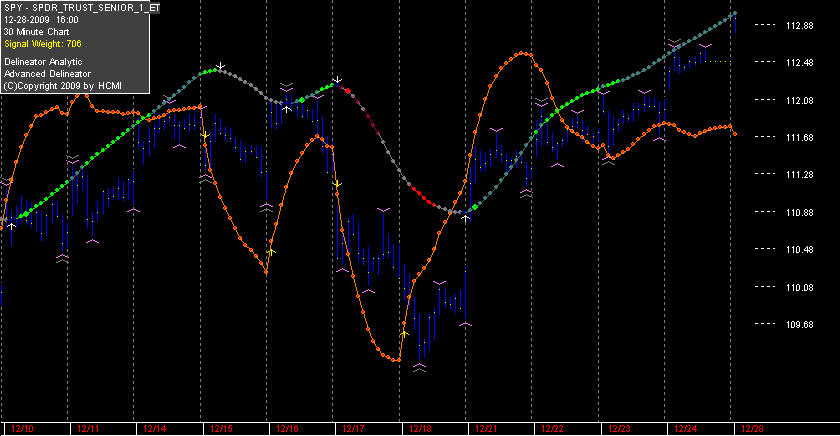Select the 110.88 price level label

(799, 213)
